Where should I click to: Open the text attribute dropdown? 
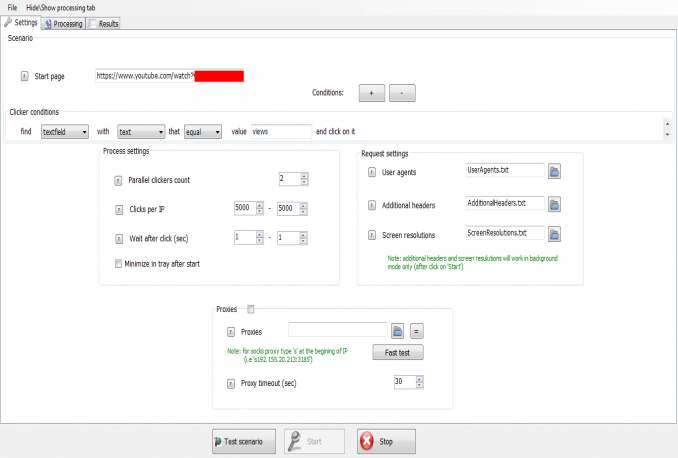tap(140, 131)
